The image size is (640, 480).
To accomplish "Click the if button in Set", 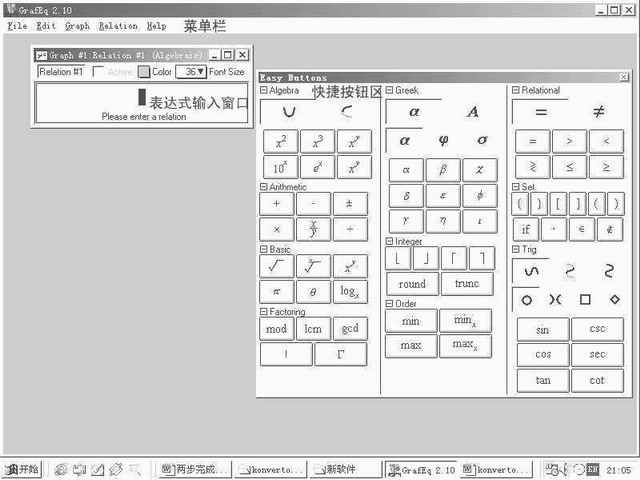I will [x=526, y=229].
